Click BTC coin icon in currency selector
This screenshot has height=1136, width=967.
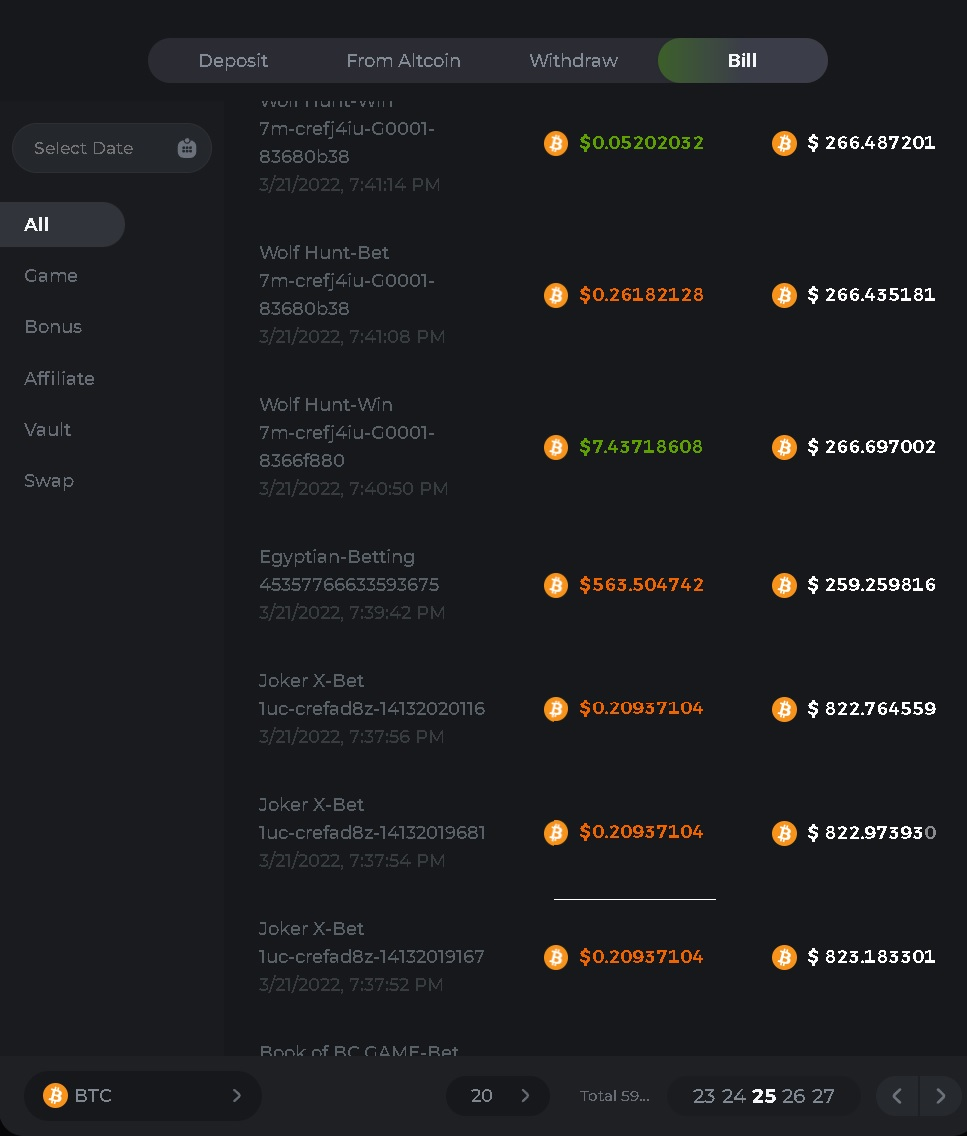[x=55, y=1096]
